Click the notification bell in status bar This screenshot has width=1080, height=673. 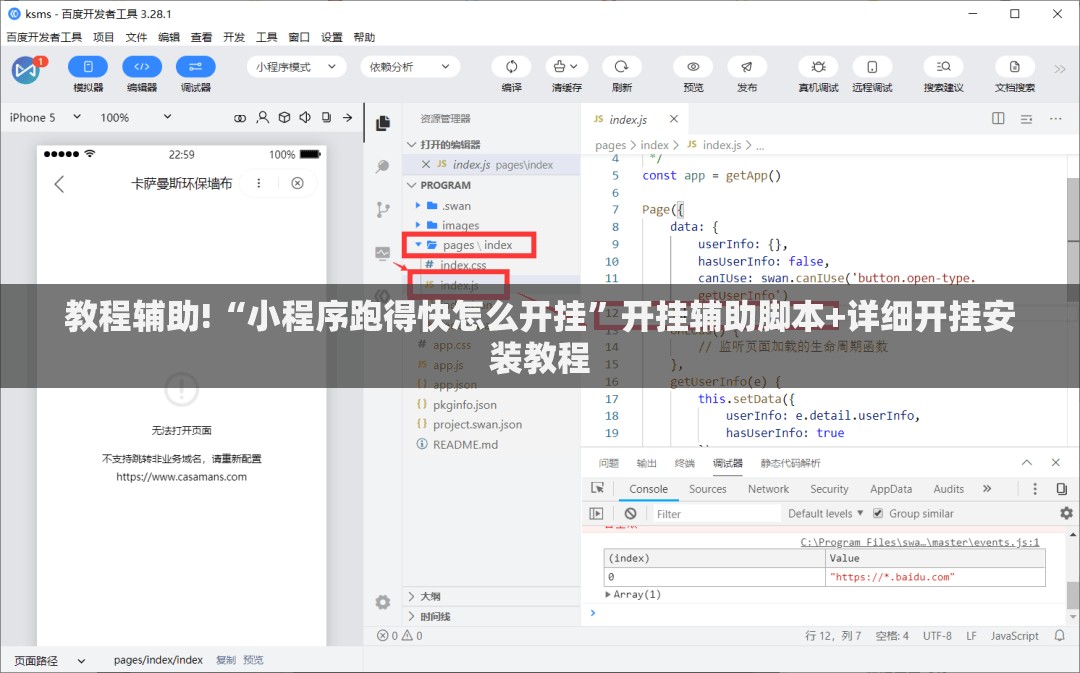[x=1059, y=636]
